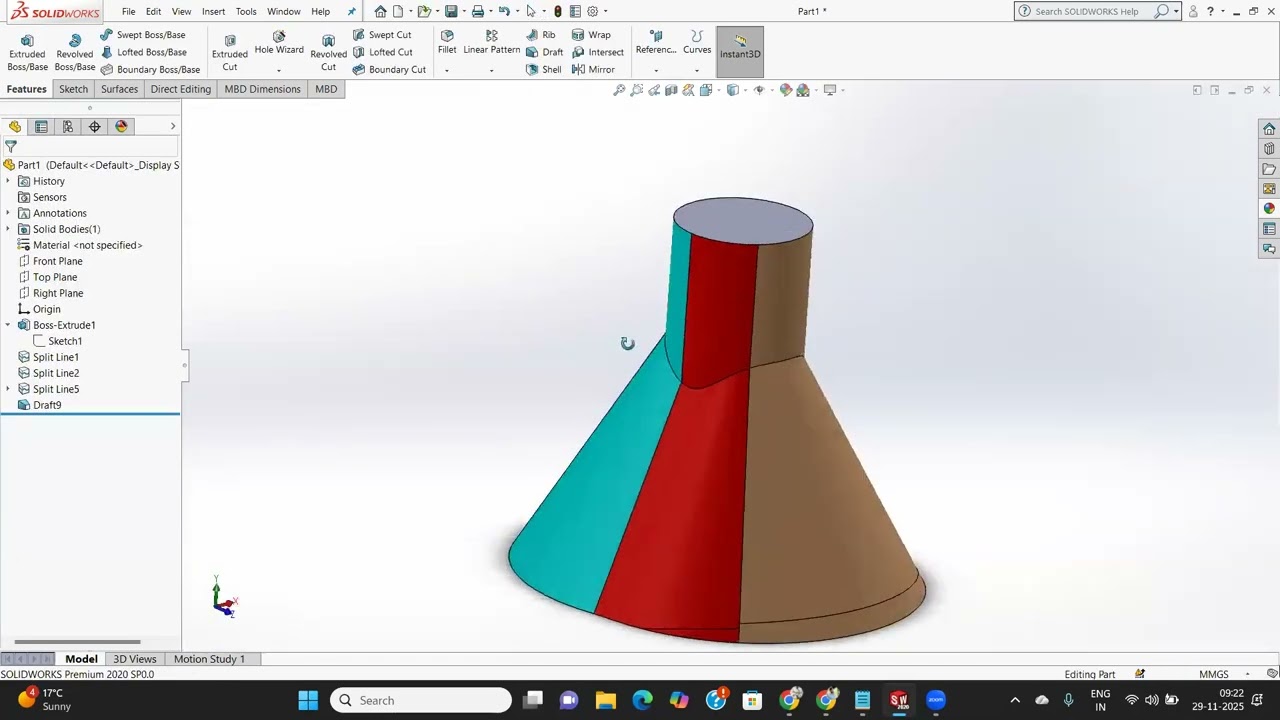Viewport: 1280px width, 720px height.
Task: Select Split Line1 in the feature tree
Action: coord(48,357)
